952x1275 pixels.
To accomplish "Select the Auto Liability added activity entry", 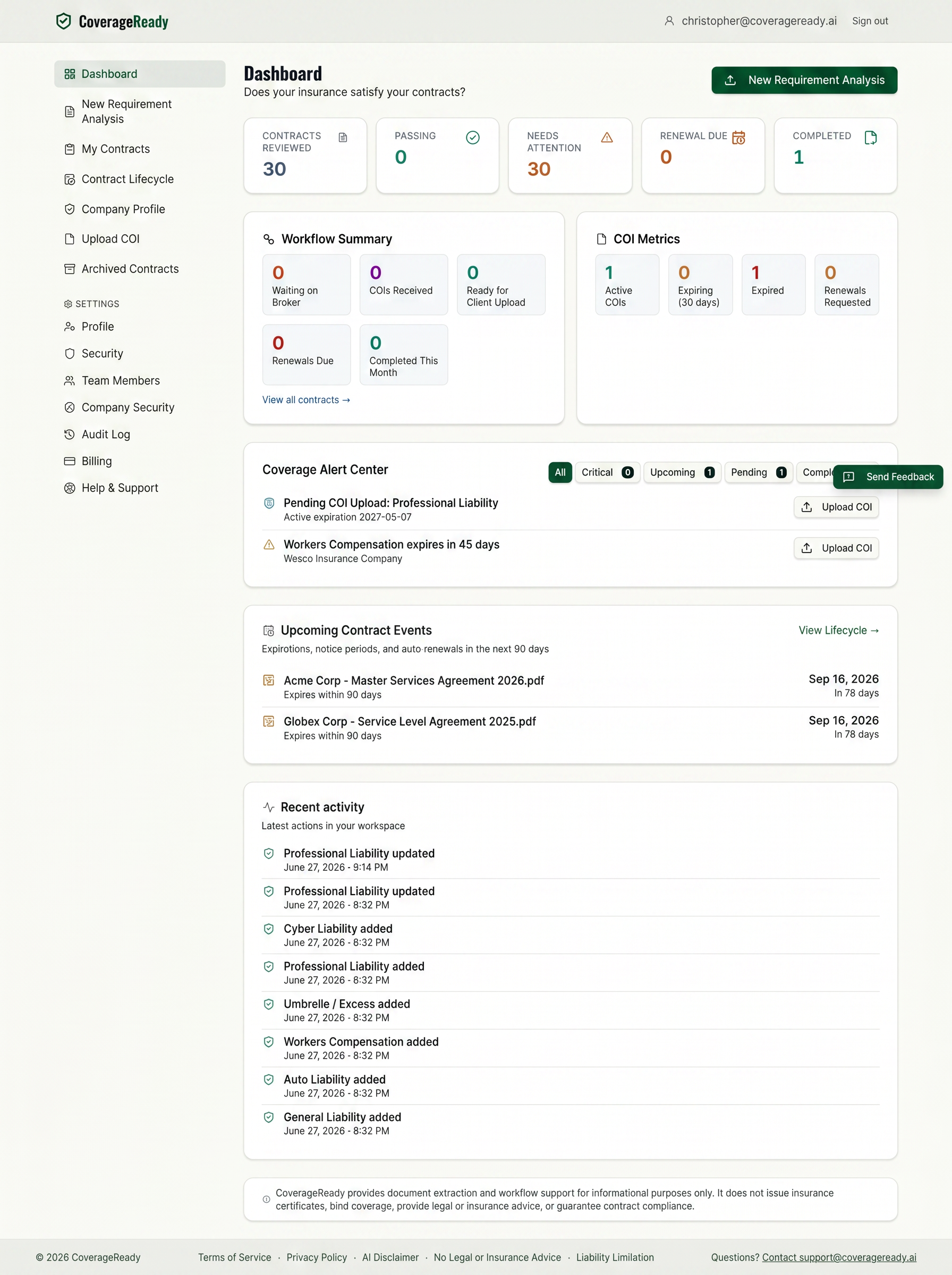I will pyautogui.click(x=571, y=1086).
